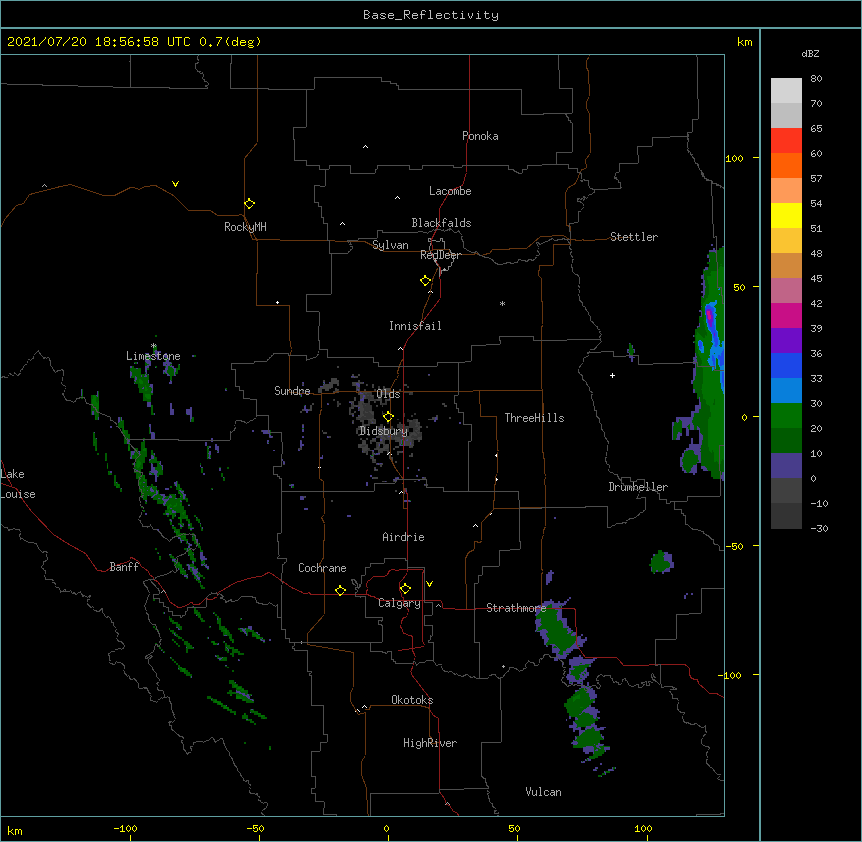Screen dimensions: 862x842
Task: Click the yellow diamond marker south of RedDeer
Action: click(x=425, y=281)
